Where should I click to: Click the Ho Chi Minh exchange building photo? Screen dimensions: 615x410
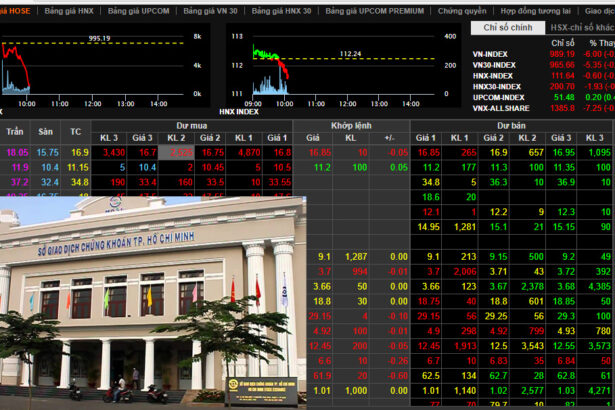coord(153,302)
